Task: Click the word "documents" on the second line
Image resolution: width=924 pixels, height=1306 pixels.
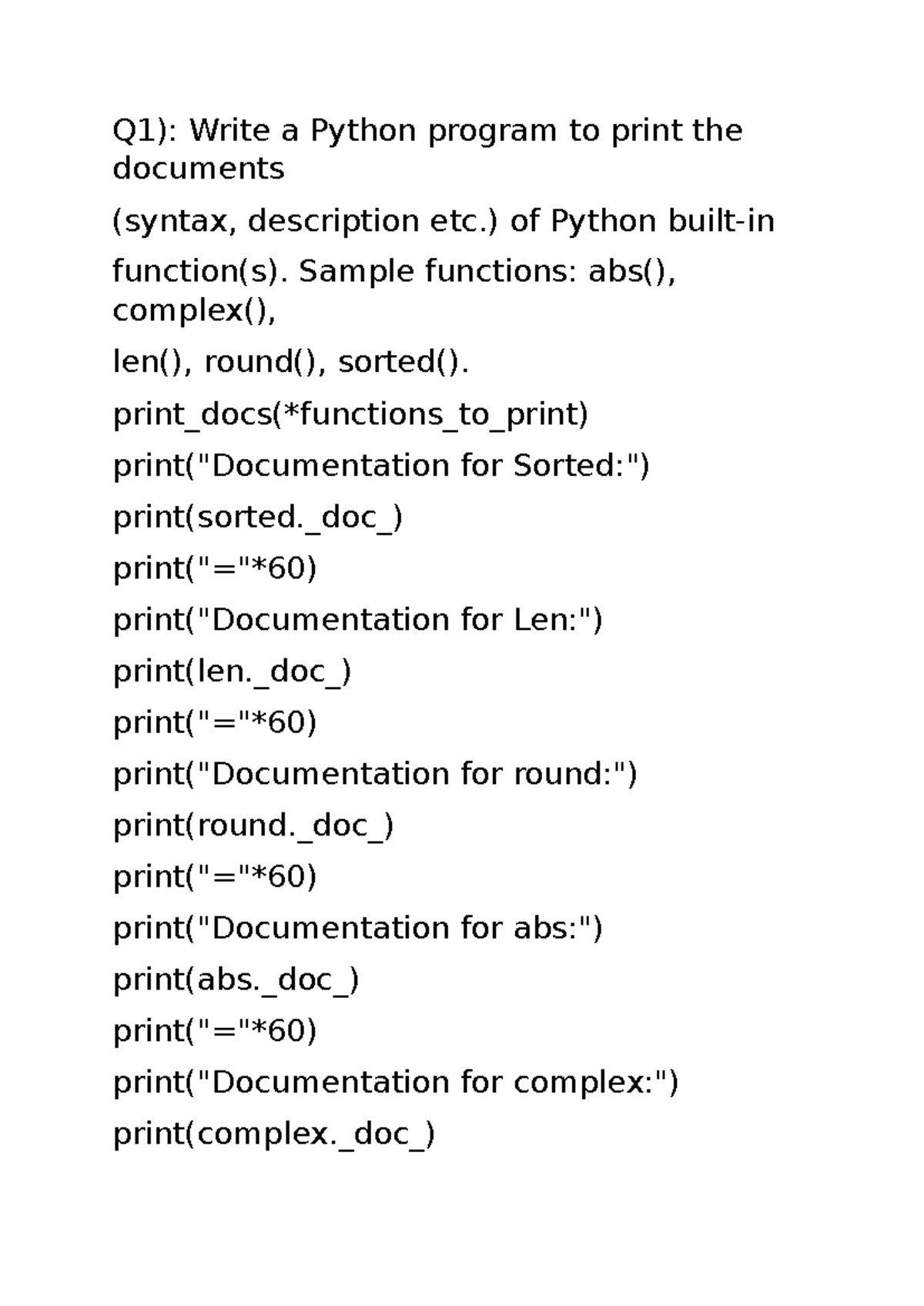Action: pyautogui.click(x=198, y=168)
